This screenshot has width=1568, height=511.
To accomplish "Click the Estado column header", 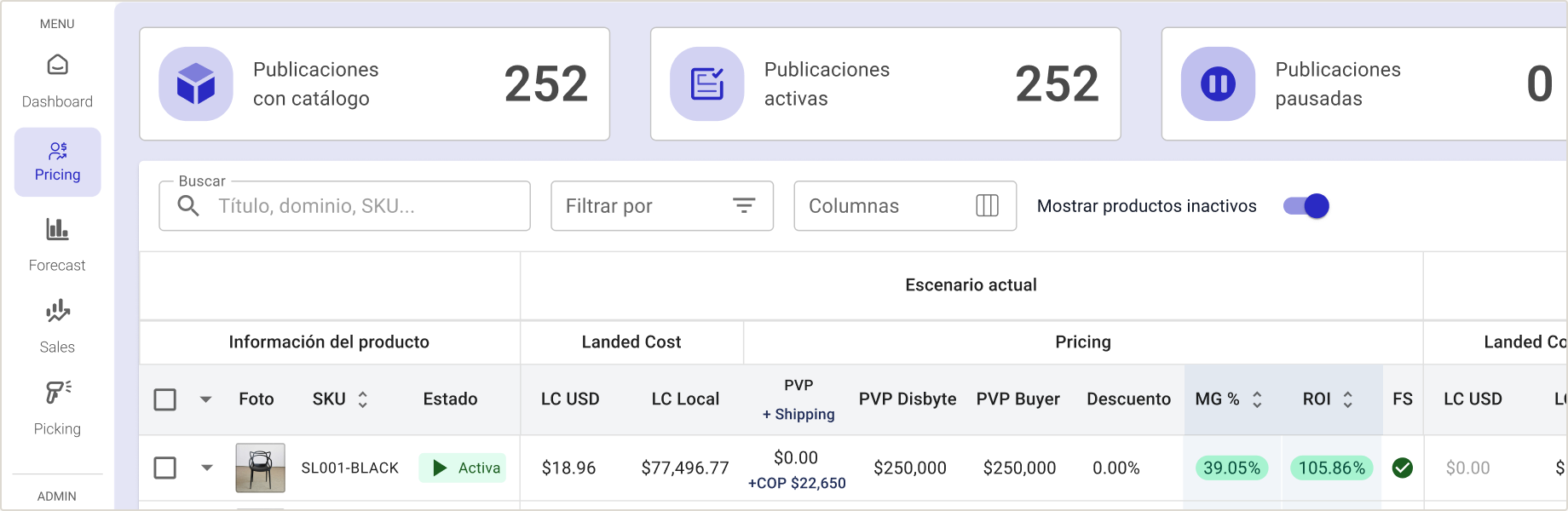I will (x=450, y=399).
